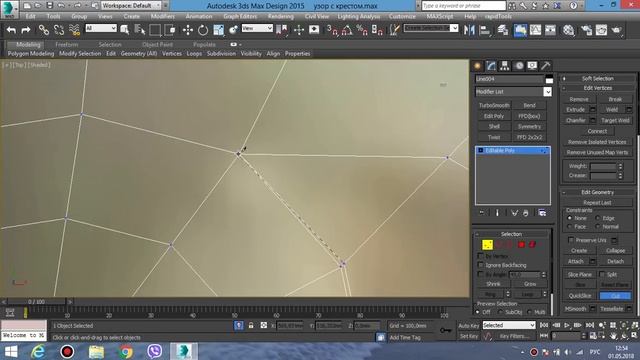640x360 pixels.
Task: Open the Rendering menu
Action: (x=280, y=16)
